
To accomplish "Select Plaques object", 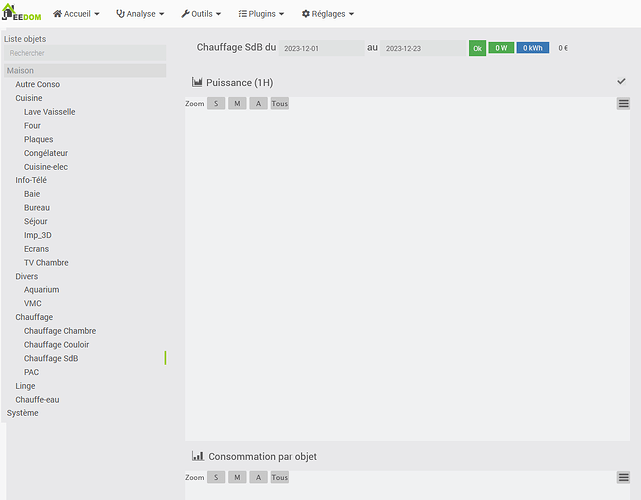I will pyautogui.click(x=38, y=139).
